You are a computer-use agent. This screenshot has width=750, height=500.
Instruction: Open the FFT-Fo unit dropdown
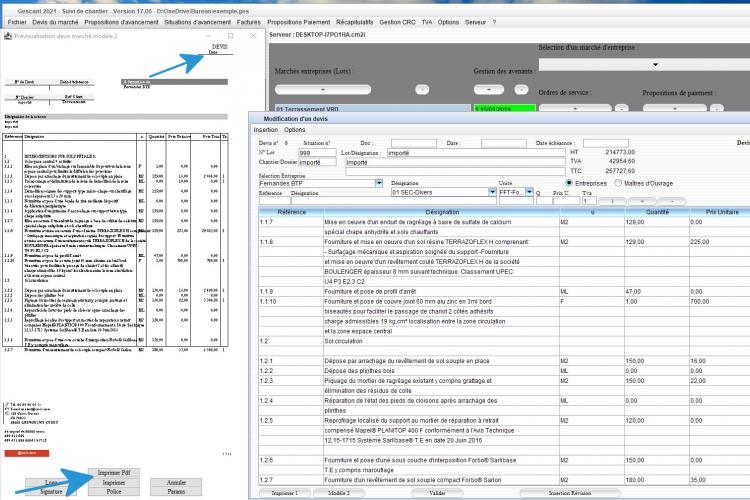pyautogui.click(x=529, y=192)
